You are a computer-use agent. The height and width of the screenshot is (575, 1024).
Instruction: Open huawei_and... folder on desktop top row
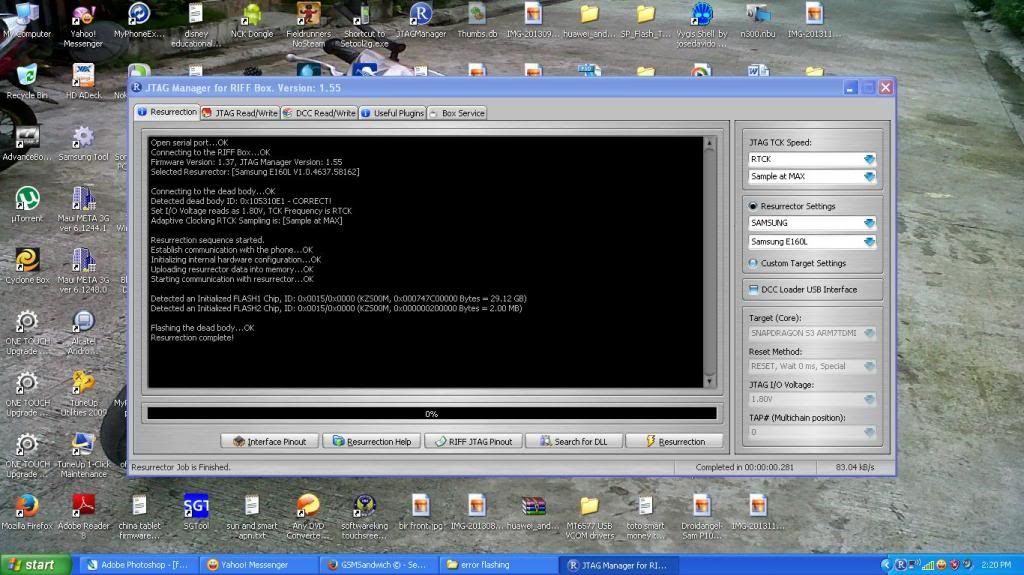tap(590, 22)
